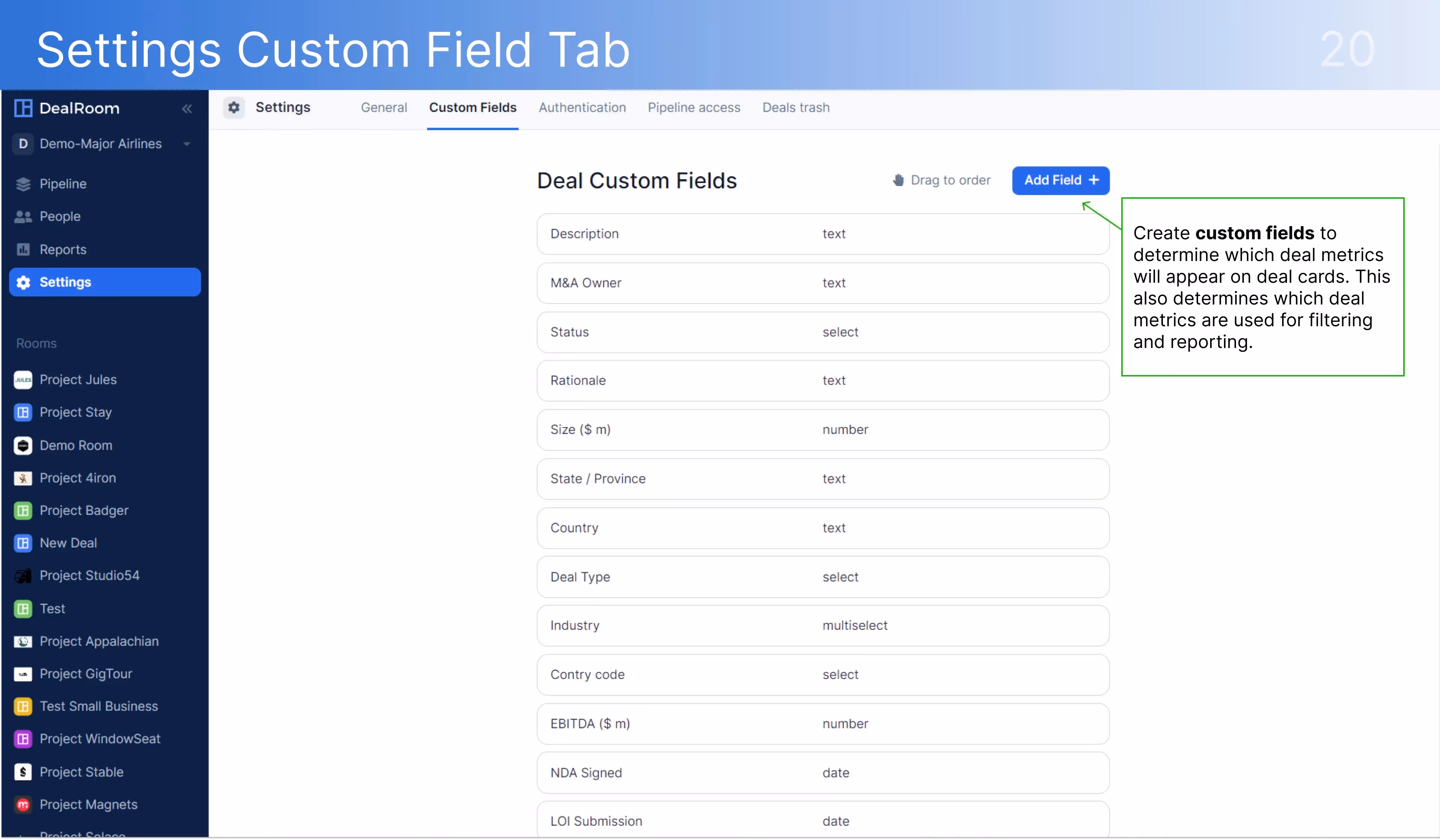Viewport: 1440px width, 840px height.
Task: Open the Pipeline section via its layers icon
Action: (23, 183)
